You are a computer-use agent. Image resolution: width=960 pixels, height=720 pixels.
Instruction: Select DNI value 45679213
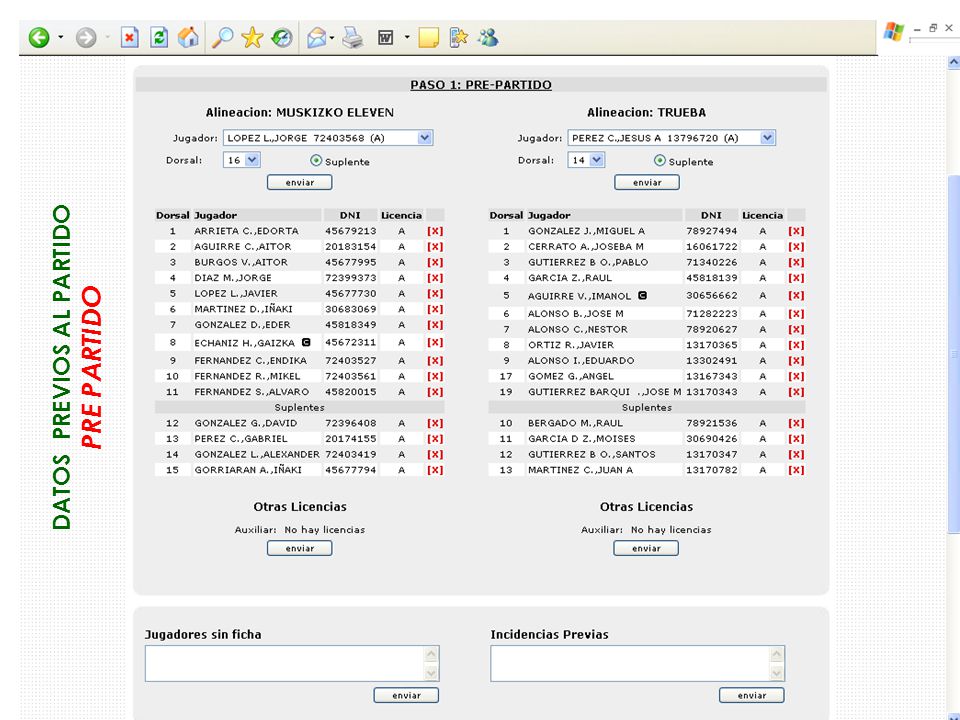pos(350,231)
